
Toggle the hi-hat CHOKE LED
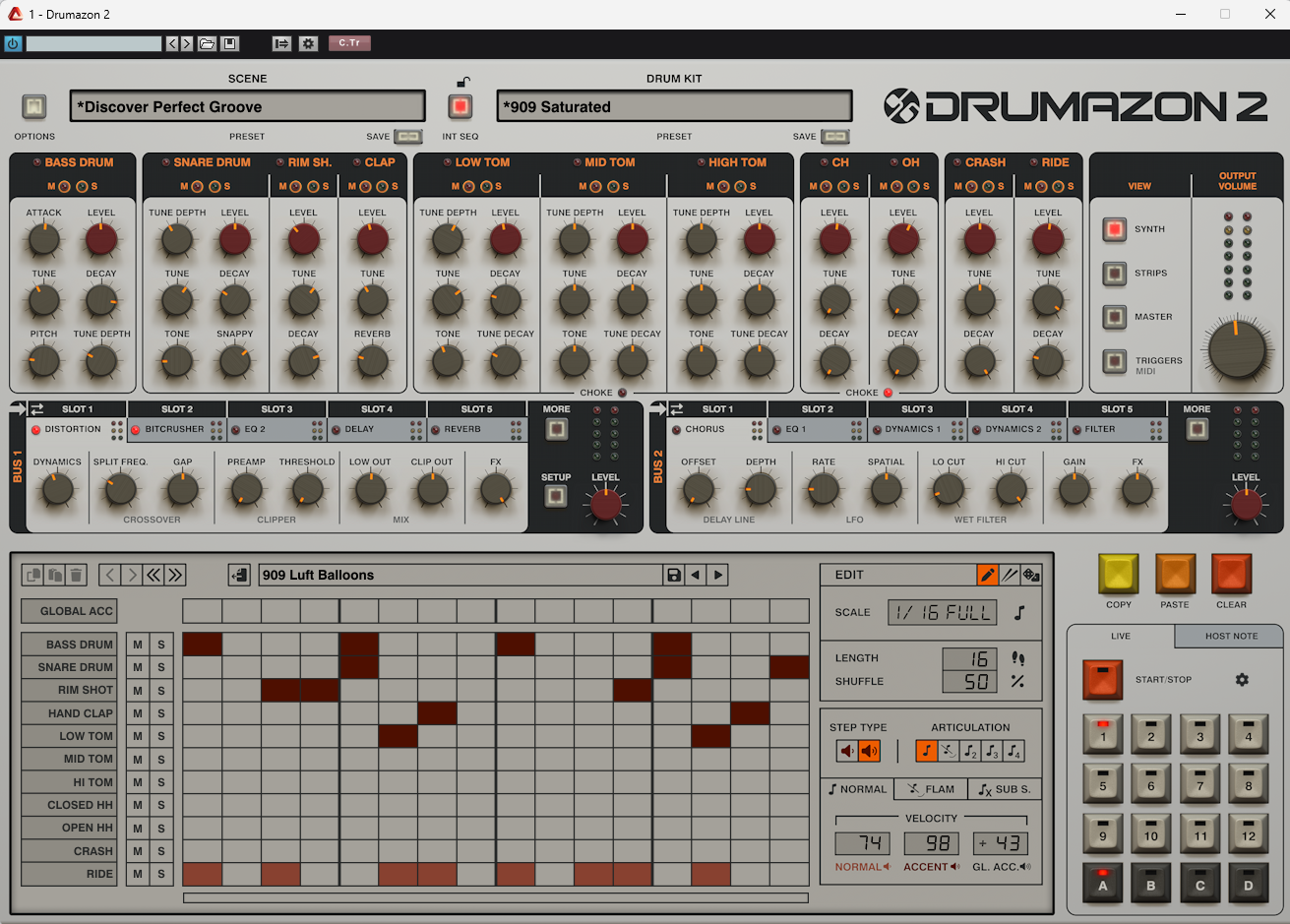point(888,393)
